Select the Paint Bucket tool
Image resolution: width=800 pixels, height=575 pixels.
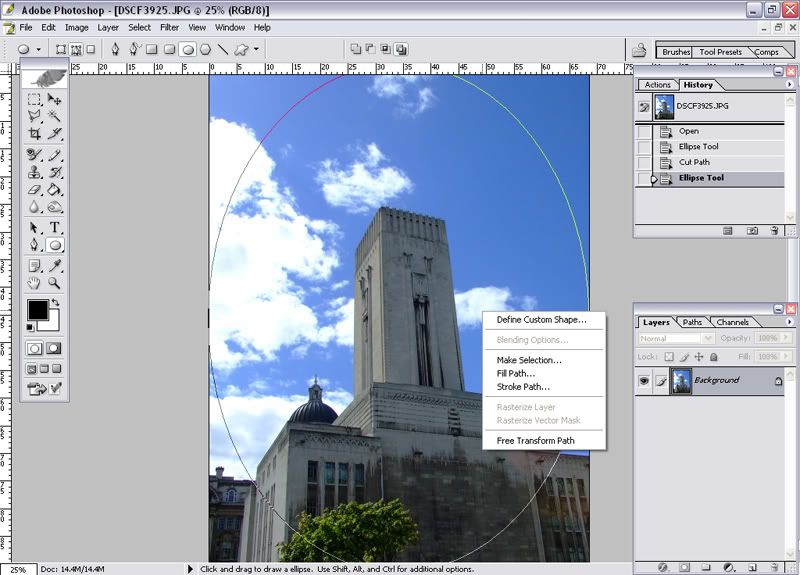click(x=55, y=190)
